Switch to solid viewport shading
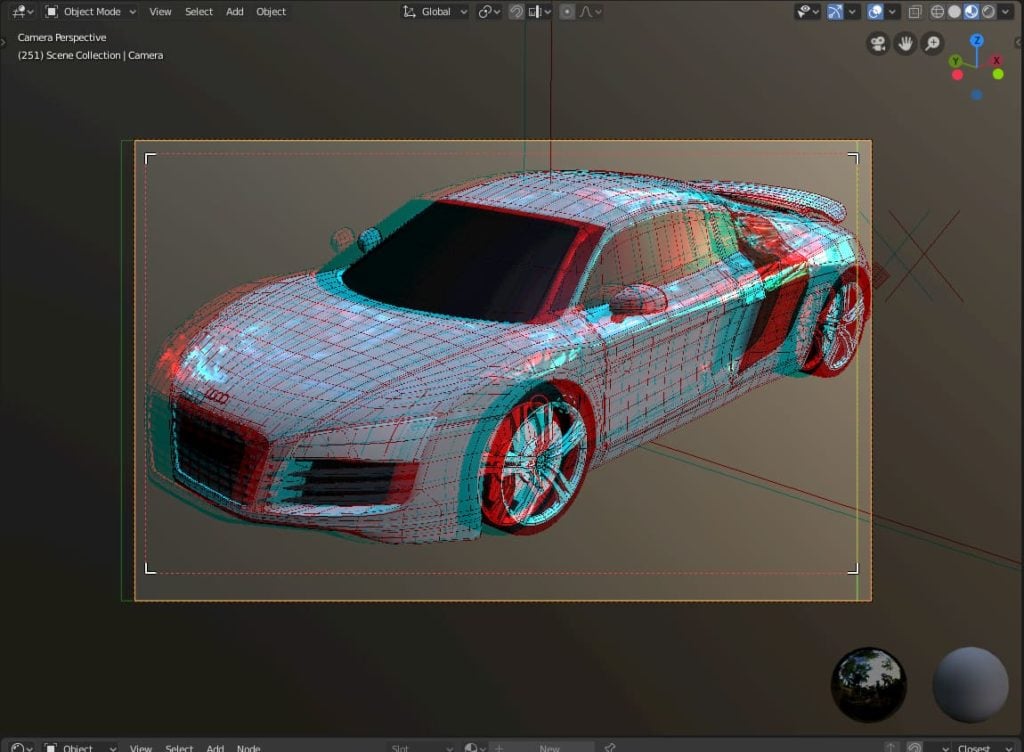The height and width of the screenshot is (752, 1024). tap(954, 12)
